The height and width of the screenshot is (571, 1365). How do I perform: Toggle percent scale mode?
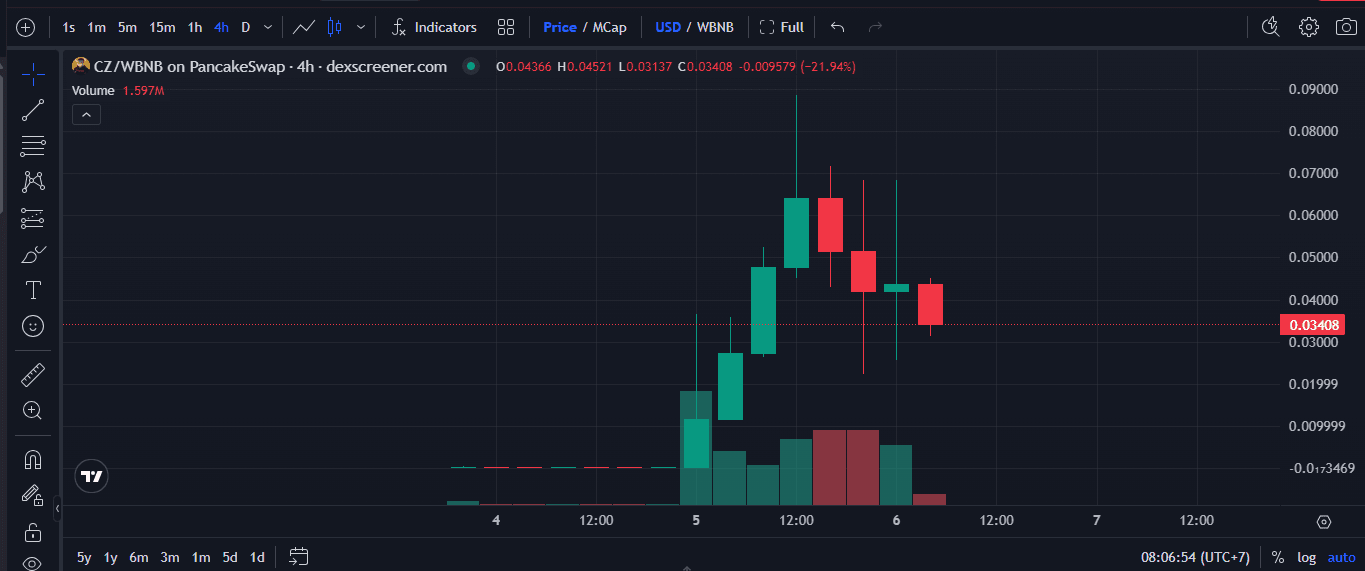click(1278, 557)
